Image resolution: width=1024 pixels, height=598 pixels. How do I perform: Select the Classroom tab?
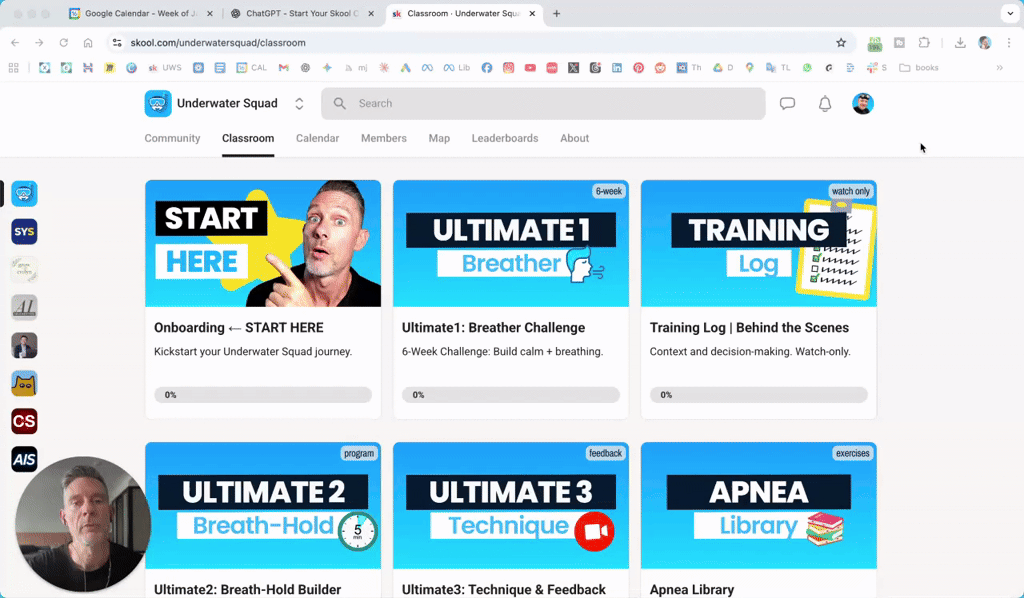click(x=248, y=138)
